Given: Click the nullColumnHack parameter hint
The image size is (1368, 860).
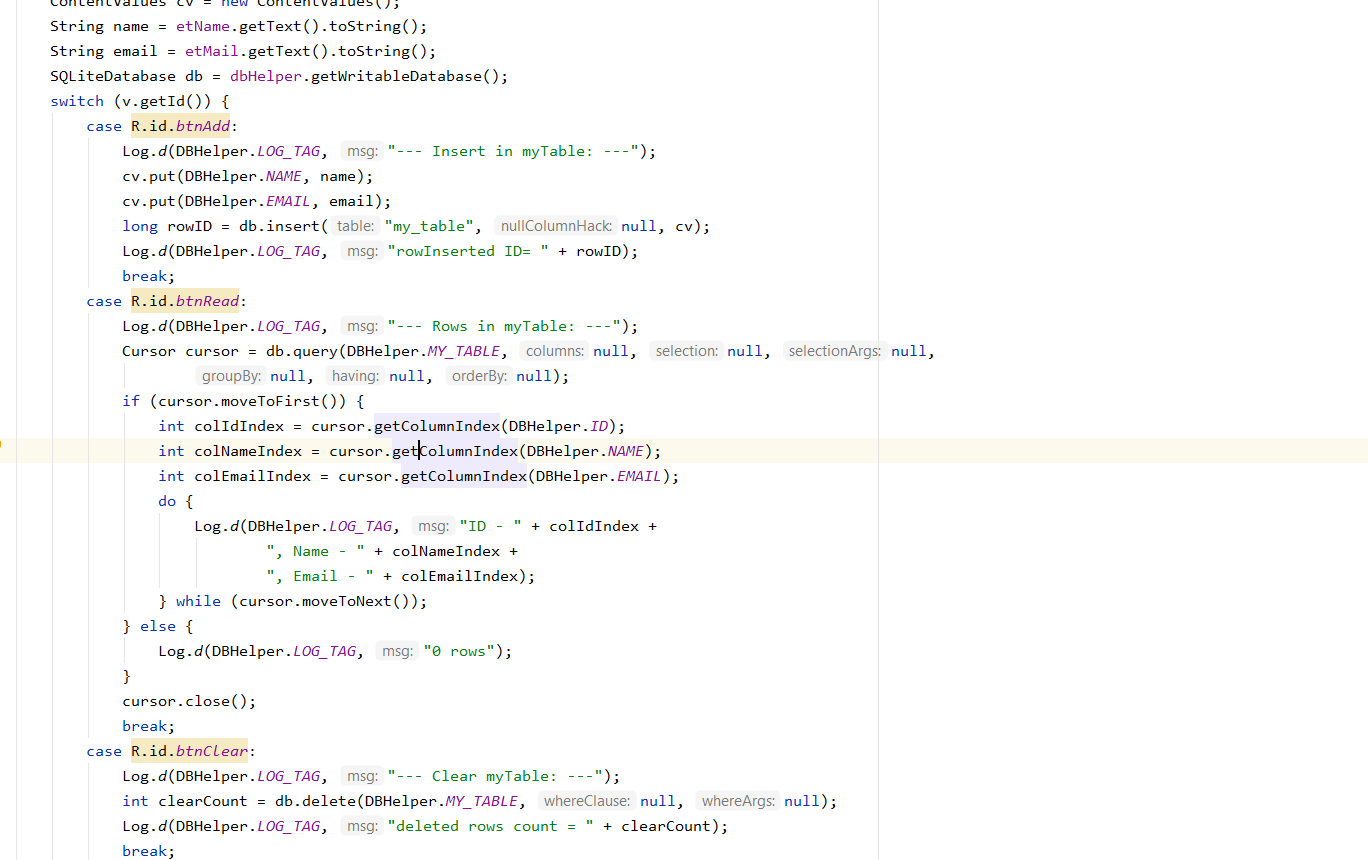Looking at the screenshot, I should [x=556, y=226].
